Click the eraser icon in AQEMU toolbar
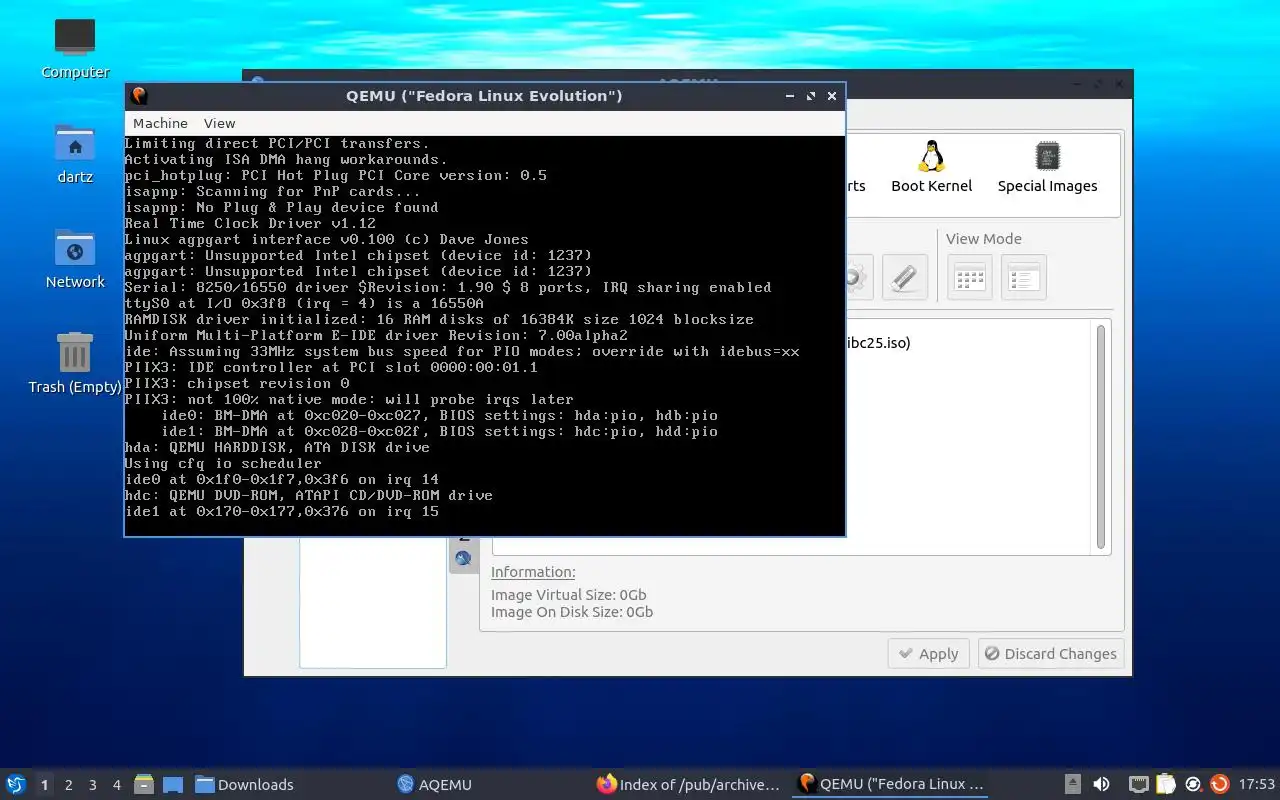 pos(905,277)
